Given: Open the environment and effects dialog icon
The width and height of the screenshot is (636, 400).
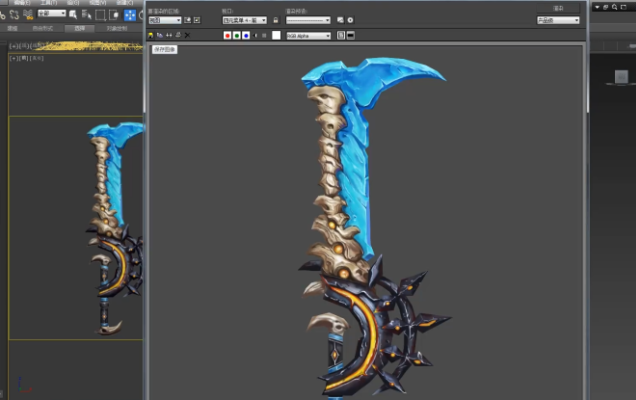Looking at the screenshot, I should [x=350, y=20].
